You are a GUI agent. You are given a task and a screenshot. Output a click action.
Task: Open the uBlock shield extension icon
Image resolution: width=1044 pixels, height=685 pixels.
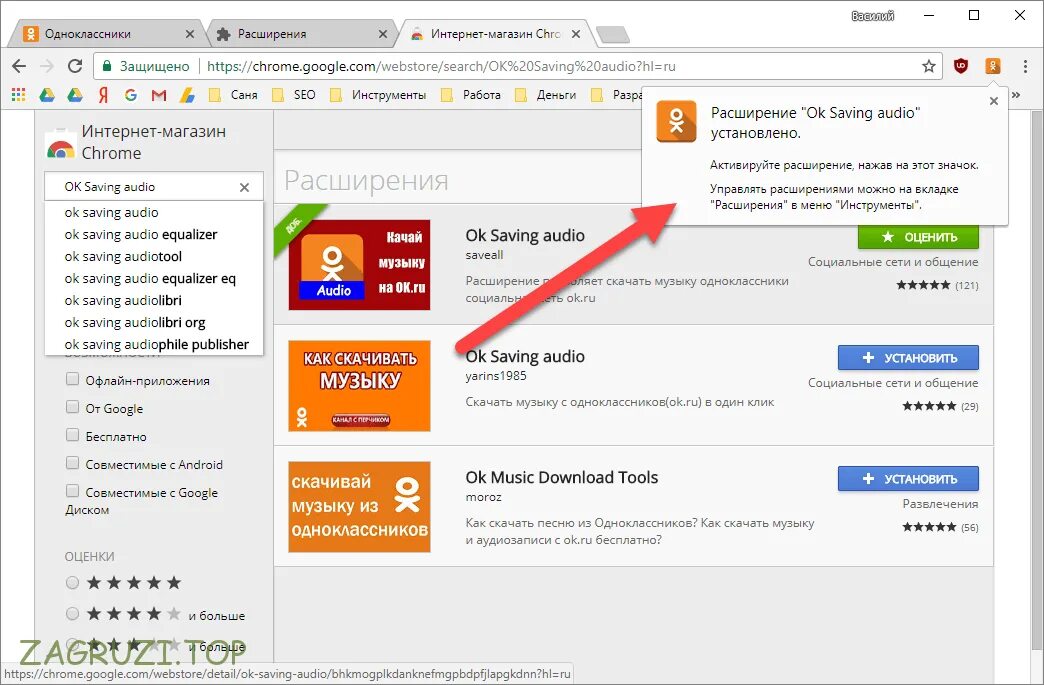pos(961,66)
